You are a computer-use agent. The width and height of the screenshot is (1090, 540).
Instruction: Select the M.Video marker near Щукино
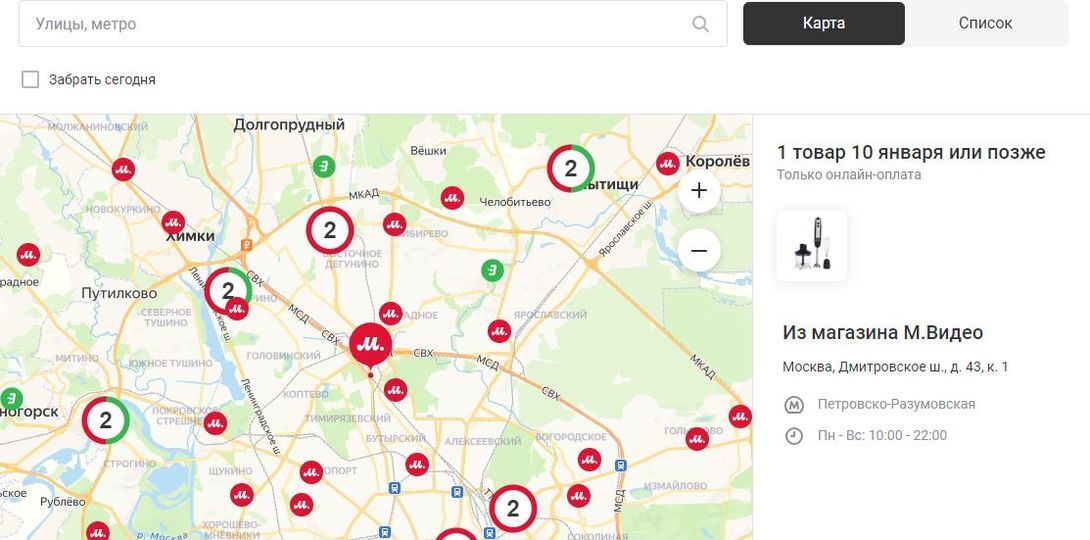pos(241,495)
